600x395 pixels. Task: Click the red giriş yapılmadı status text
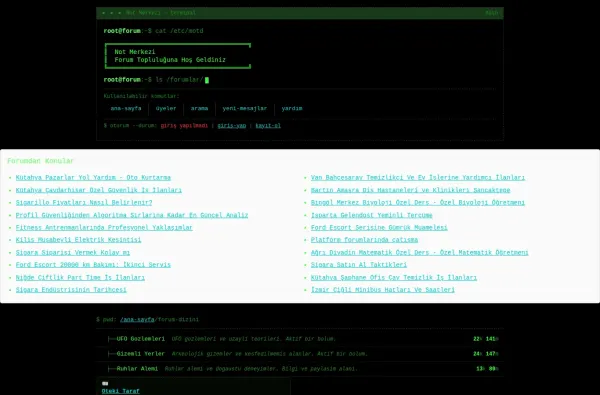tap(184, 126)
